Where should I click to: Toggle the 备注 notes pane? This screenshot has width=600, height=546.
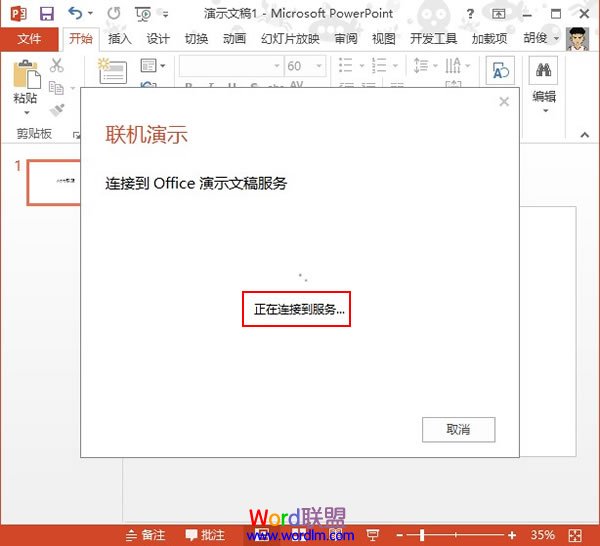point(145,535)
